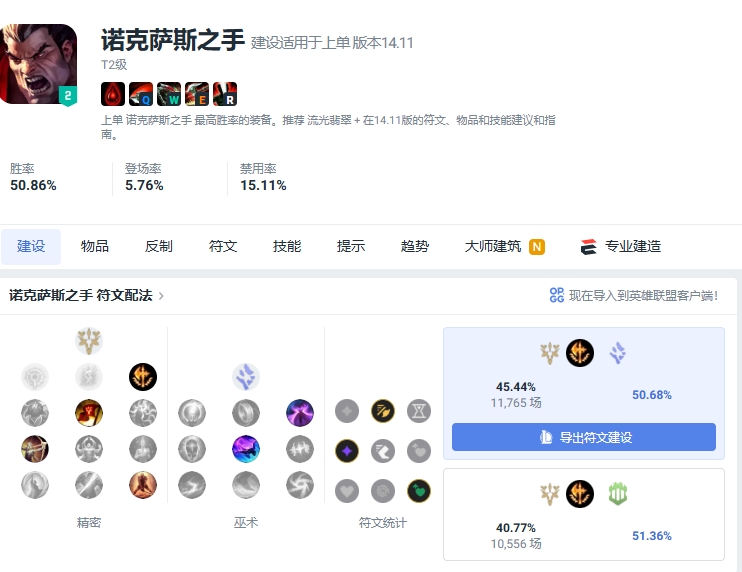Select the purple rune in Sorcery top row

(x=300, y=413)
